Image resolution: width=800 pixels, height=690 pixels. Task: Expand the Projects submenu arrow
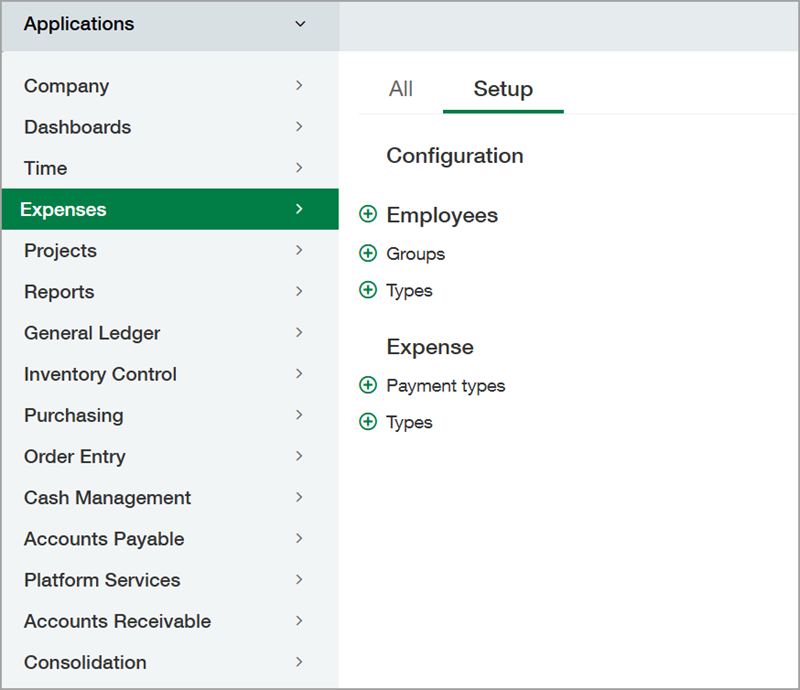[299, 250]
